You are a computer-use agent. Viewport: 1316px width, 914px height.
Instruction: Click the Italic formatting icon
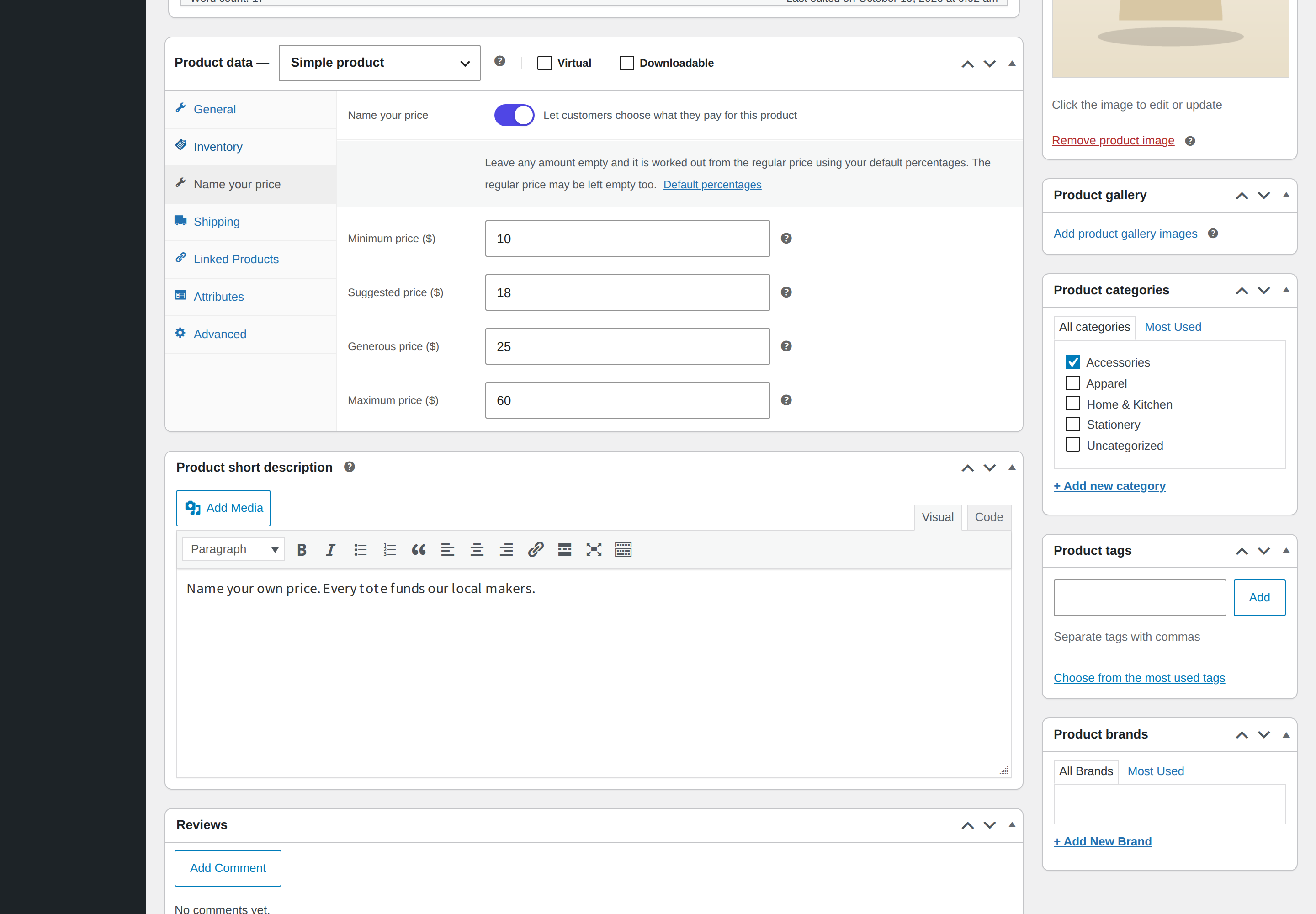click(x=330, y=550)
